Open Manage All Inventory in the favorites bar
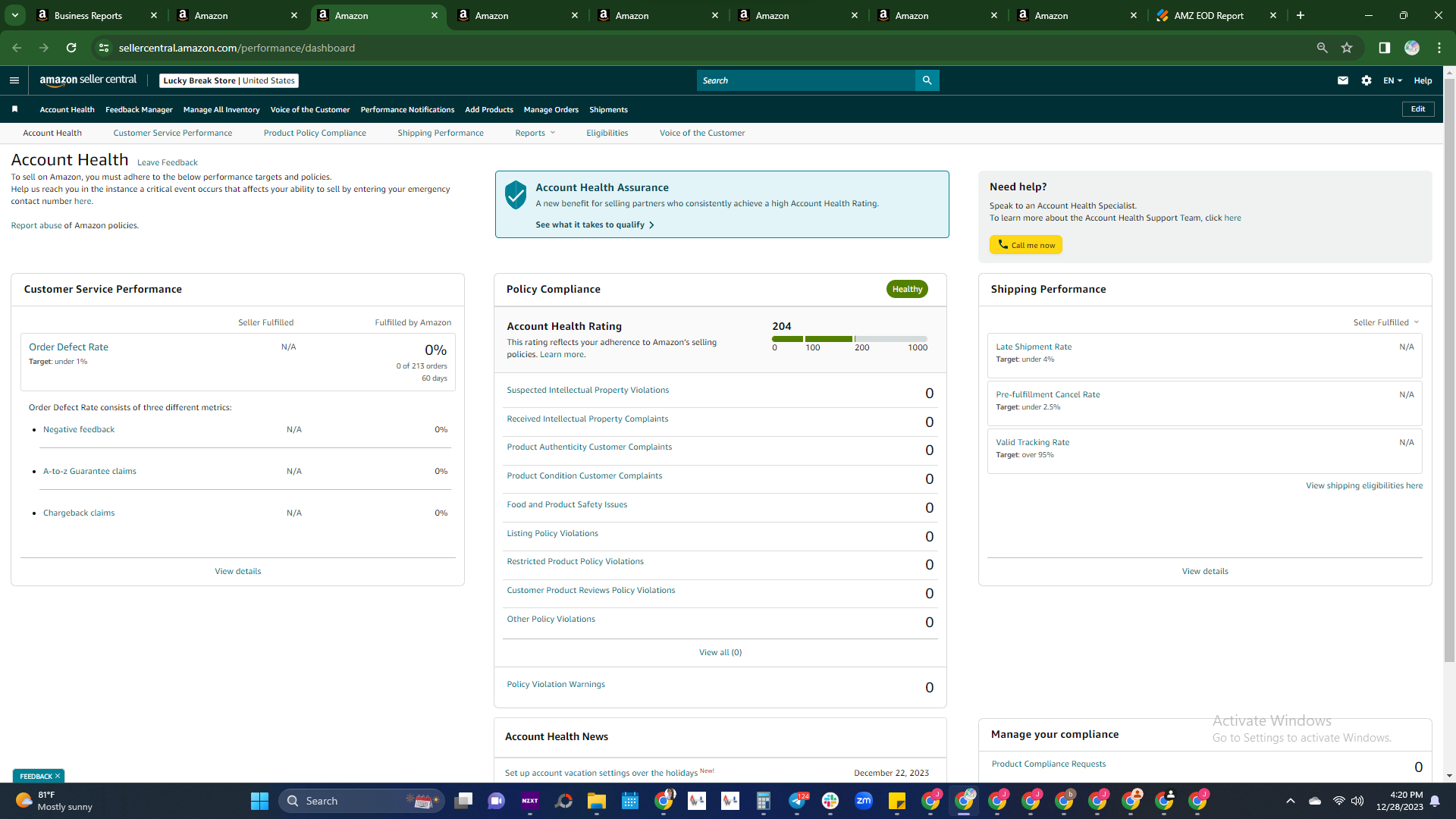Viewport: 1456px width, 819px height. coord(221,109)
